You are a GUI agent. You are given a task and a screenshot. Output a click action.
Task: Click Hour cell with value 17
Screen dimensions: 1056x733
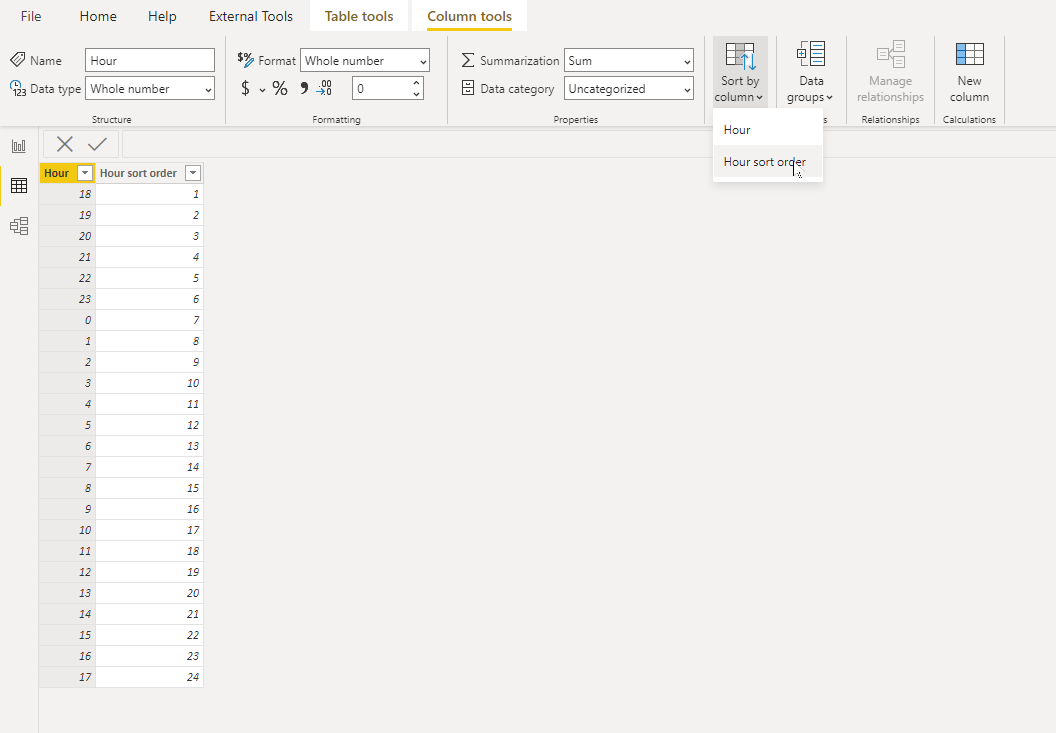point(67,677)
